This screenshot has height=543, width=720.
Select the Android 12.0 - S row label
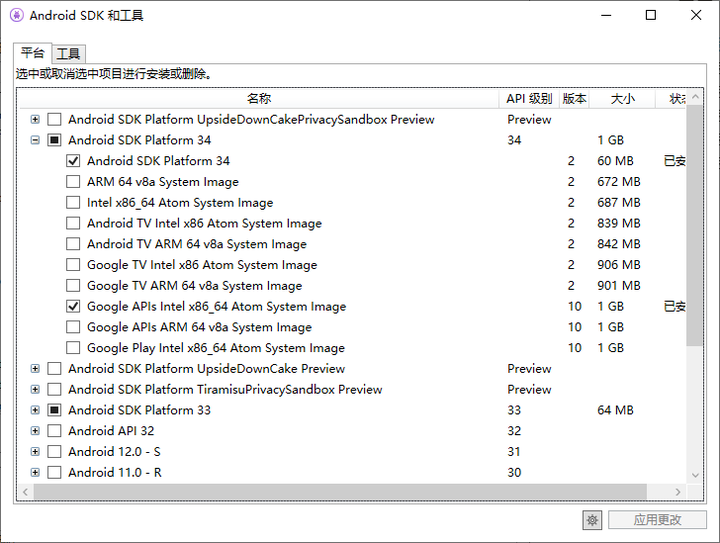(114, 452)
